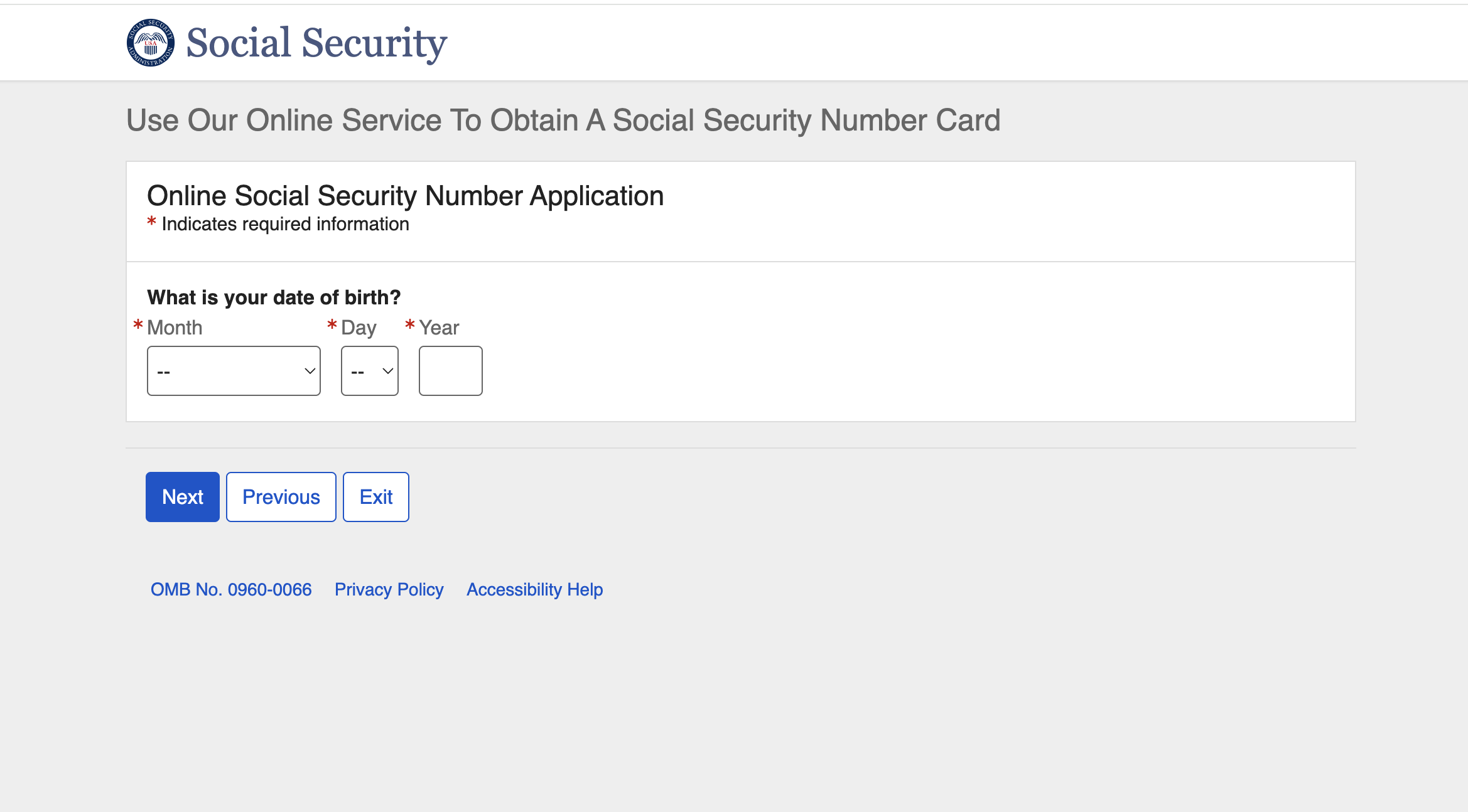
Task: Click the Social Security Administration seal icon
Action: (x=151, y=43)
